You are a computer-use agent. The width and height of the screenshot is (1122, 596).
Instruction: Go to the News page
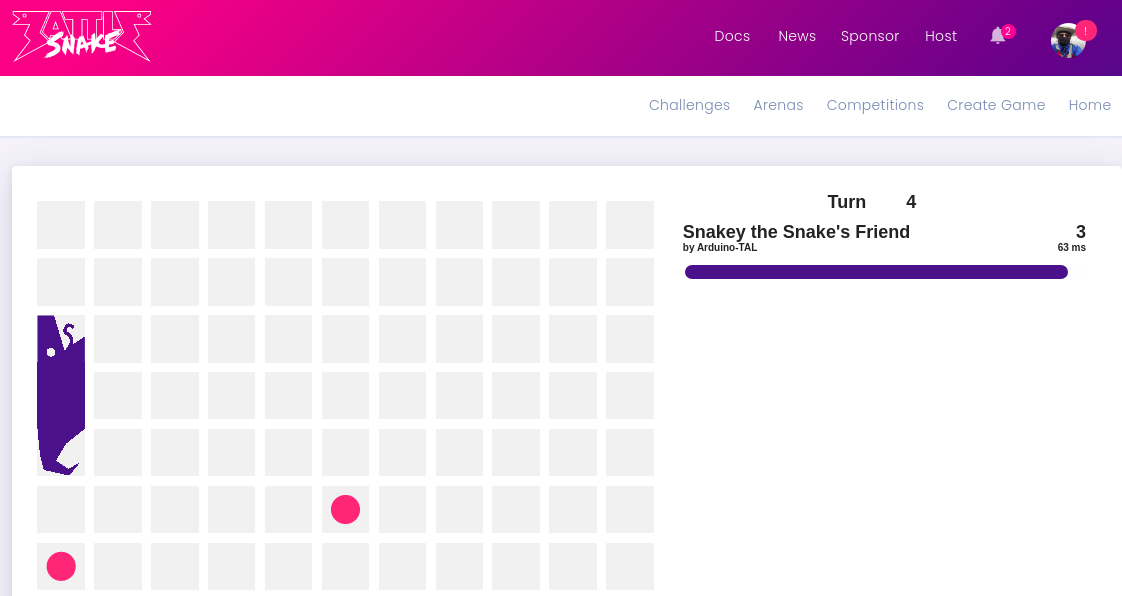(797, 36)
